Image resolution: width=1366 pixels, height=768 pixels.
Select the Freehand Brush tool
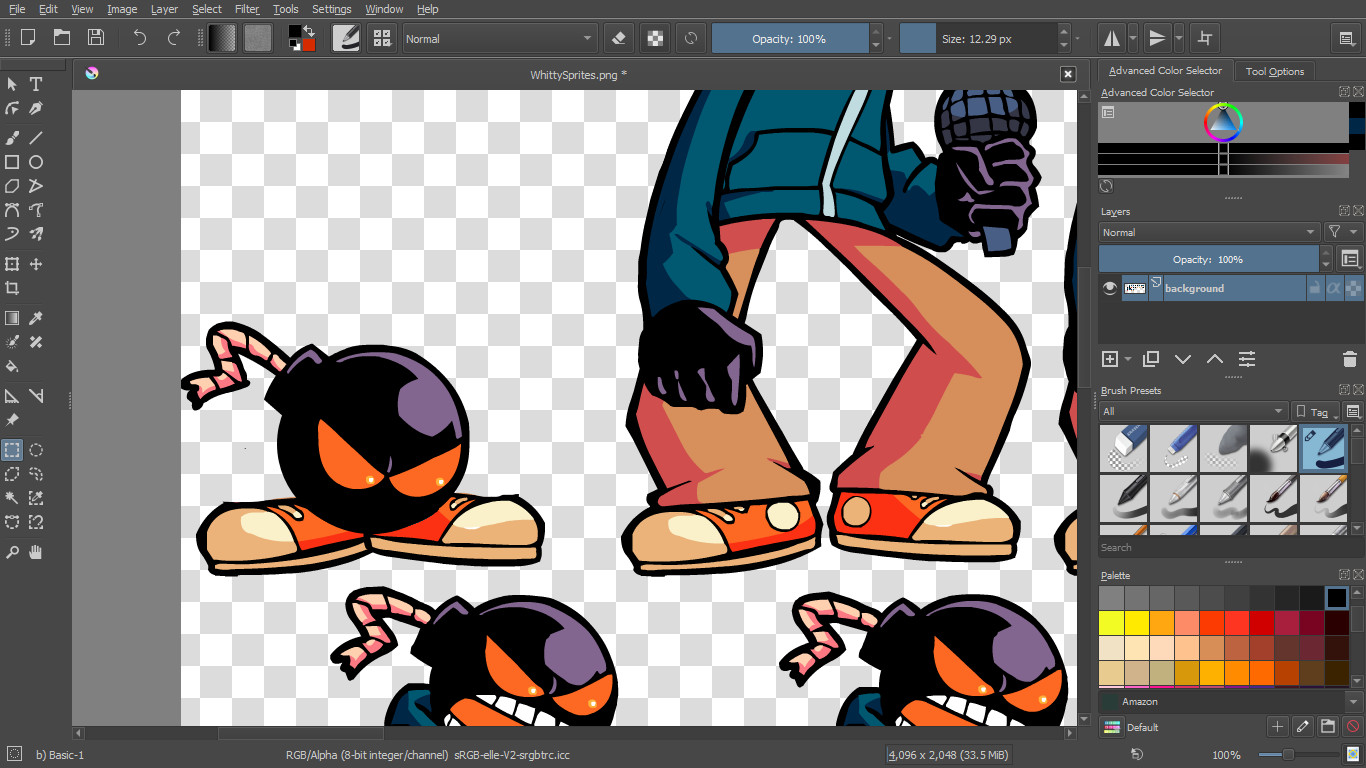12,138
